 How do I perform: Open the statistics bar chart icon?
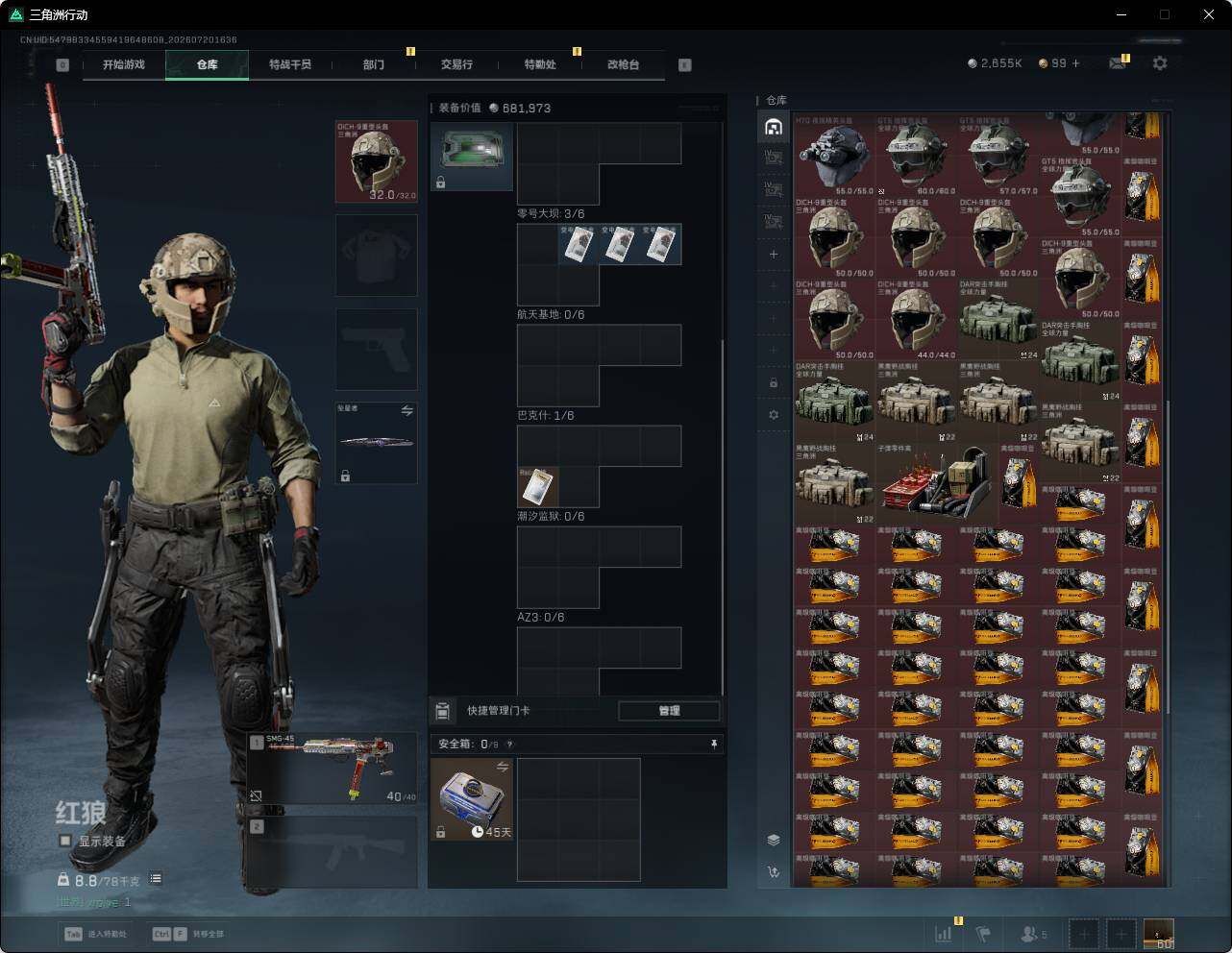(944, 934)
